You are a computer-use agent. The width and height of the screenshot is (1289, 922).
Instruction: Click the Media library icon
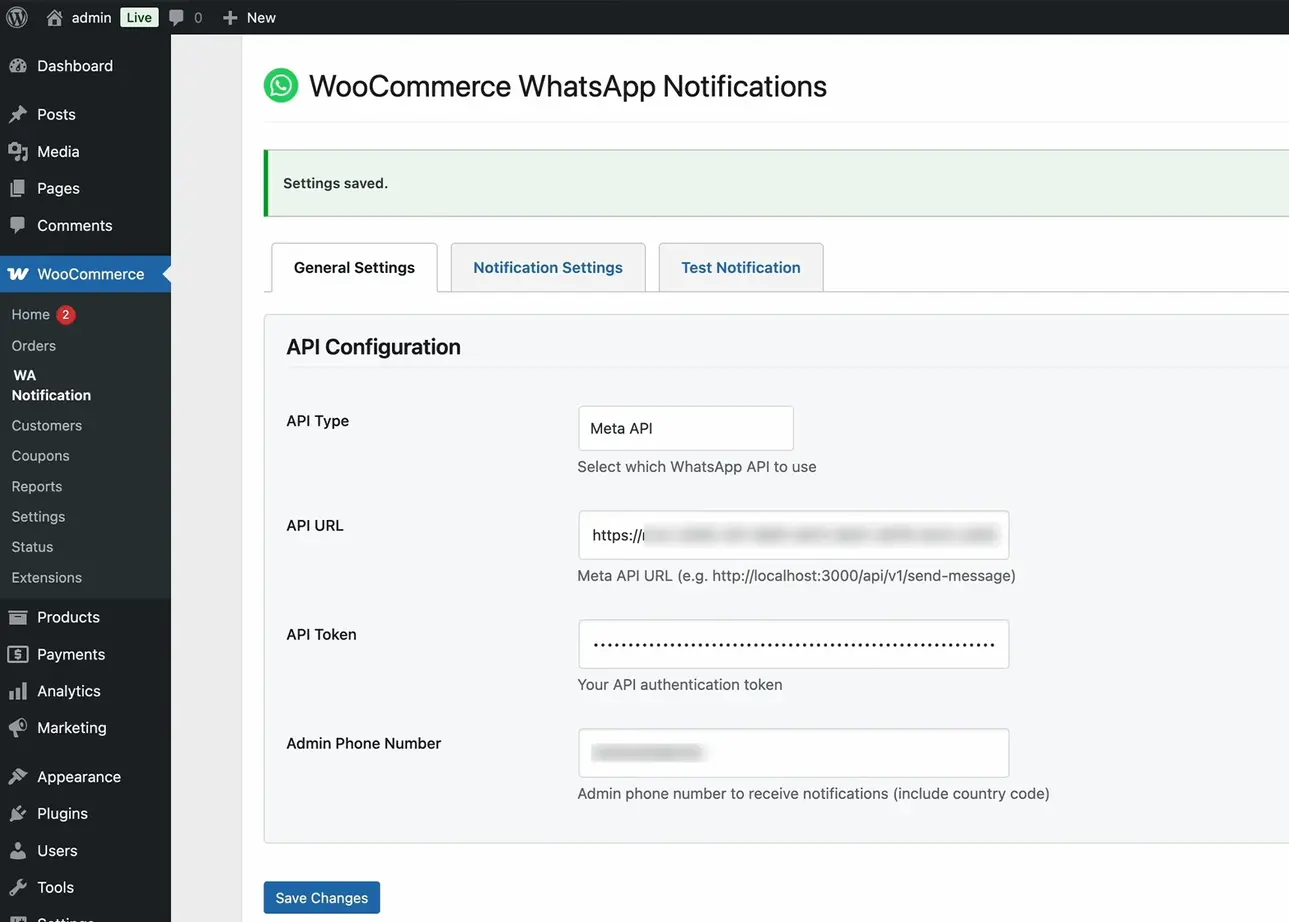click(x=18, y=152)
